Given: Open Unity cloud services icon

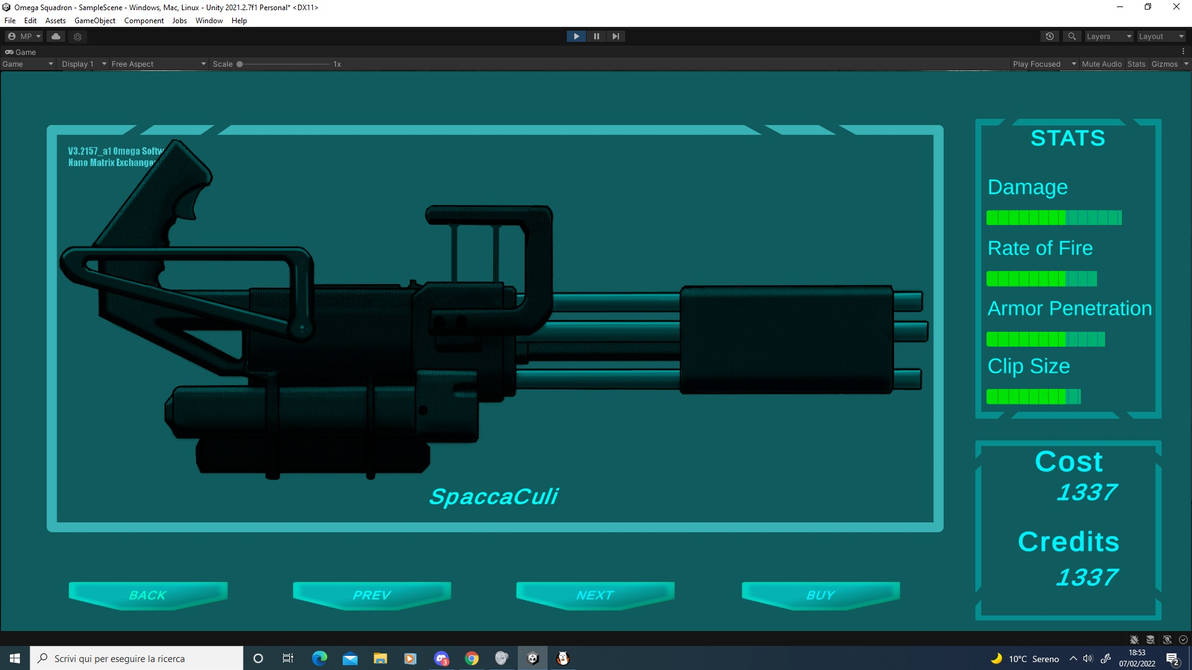Looking at the screenshot, I should click(x=56, y=37).
